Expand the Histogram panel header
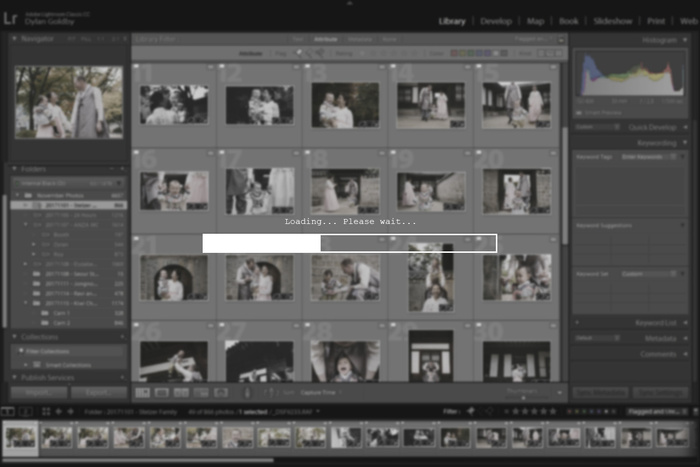700x467 pixels. [x=658, y=39]
